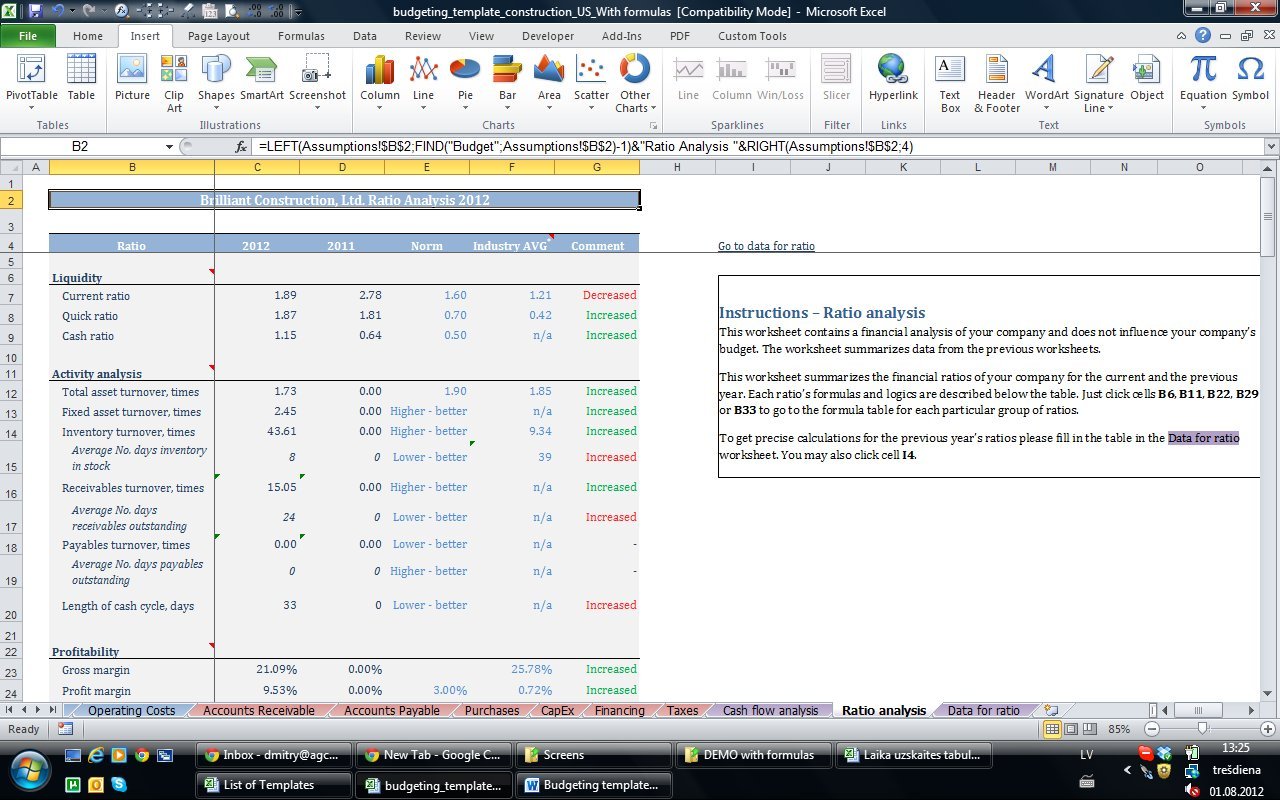Choose the Scatter chart icon
The height and width of the screenshot is (800, 1280).
591,79
